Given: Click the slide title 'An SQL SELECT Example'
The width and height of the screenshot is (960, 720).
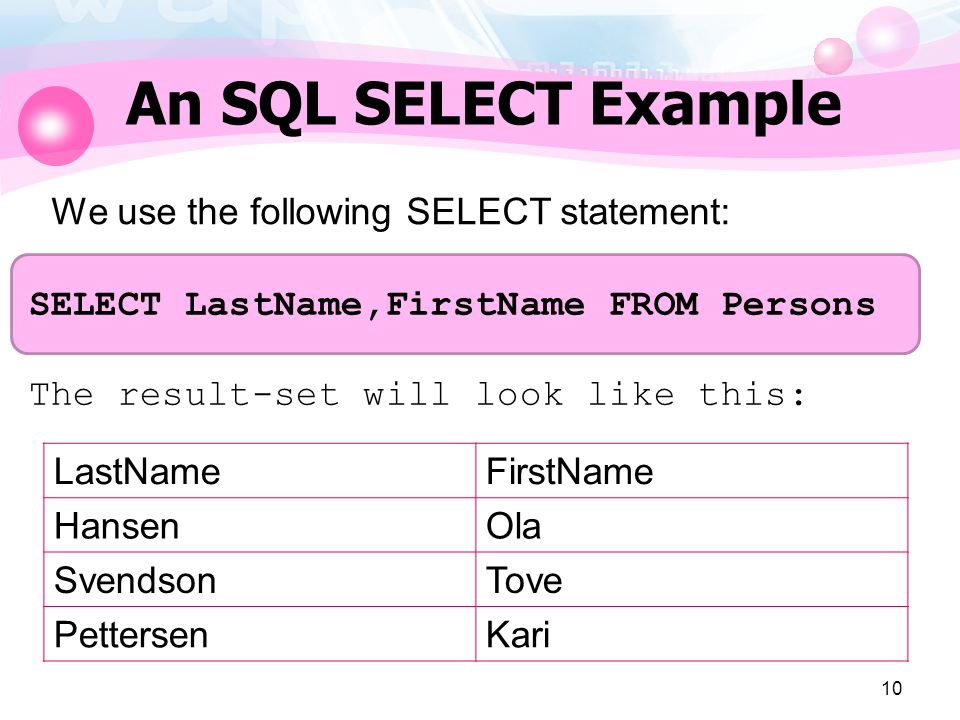Looking at the screenshot, I should pyautogui.click(x=483, y=105).
